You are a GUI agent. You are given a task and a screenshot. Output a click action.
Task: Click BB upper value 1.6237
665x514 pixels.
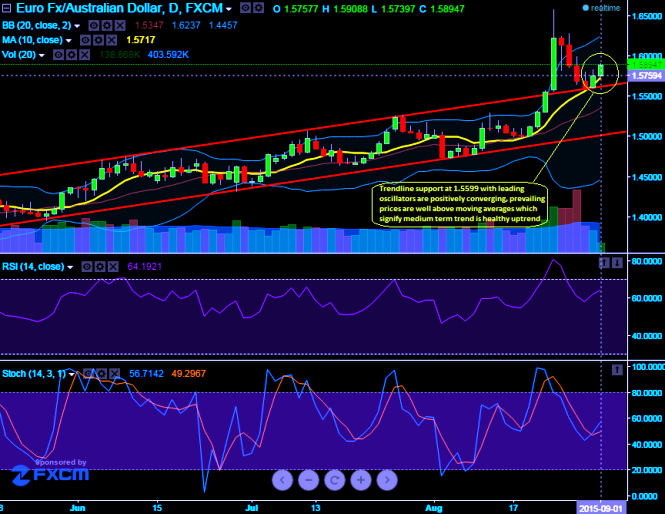186,25
